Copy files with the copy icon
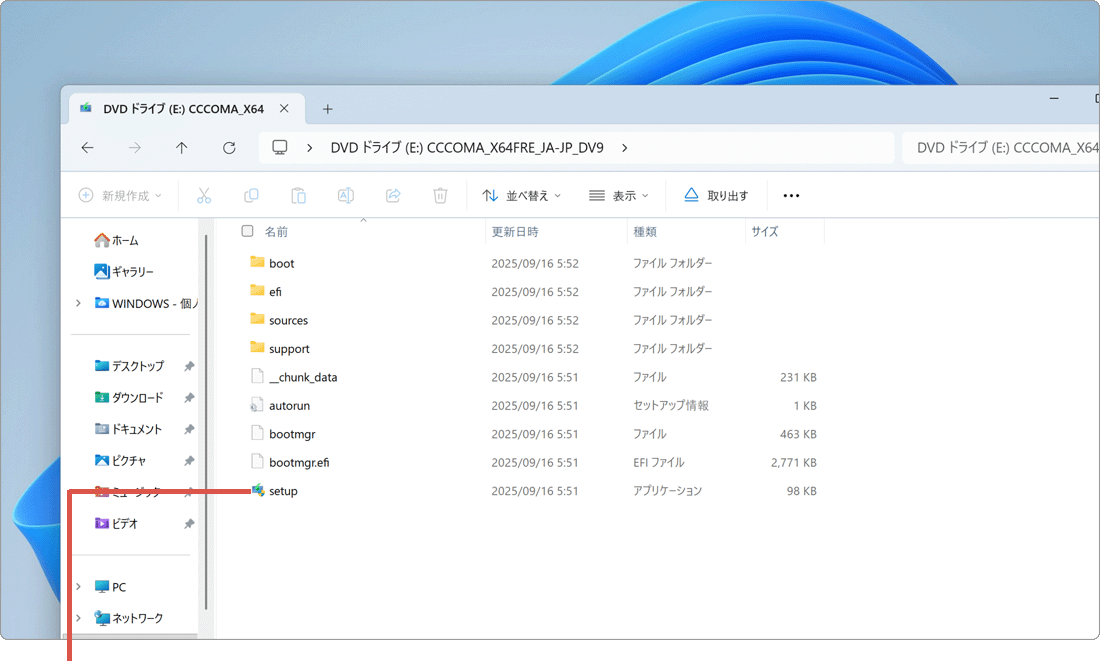 coord(251,195)
